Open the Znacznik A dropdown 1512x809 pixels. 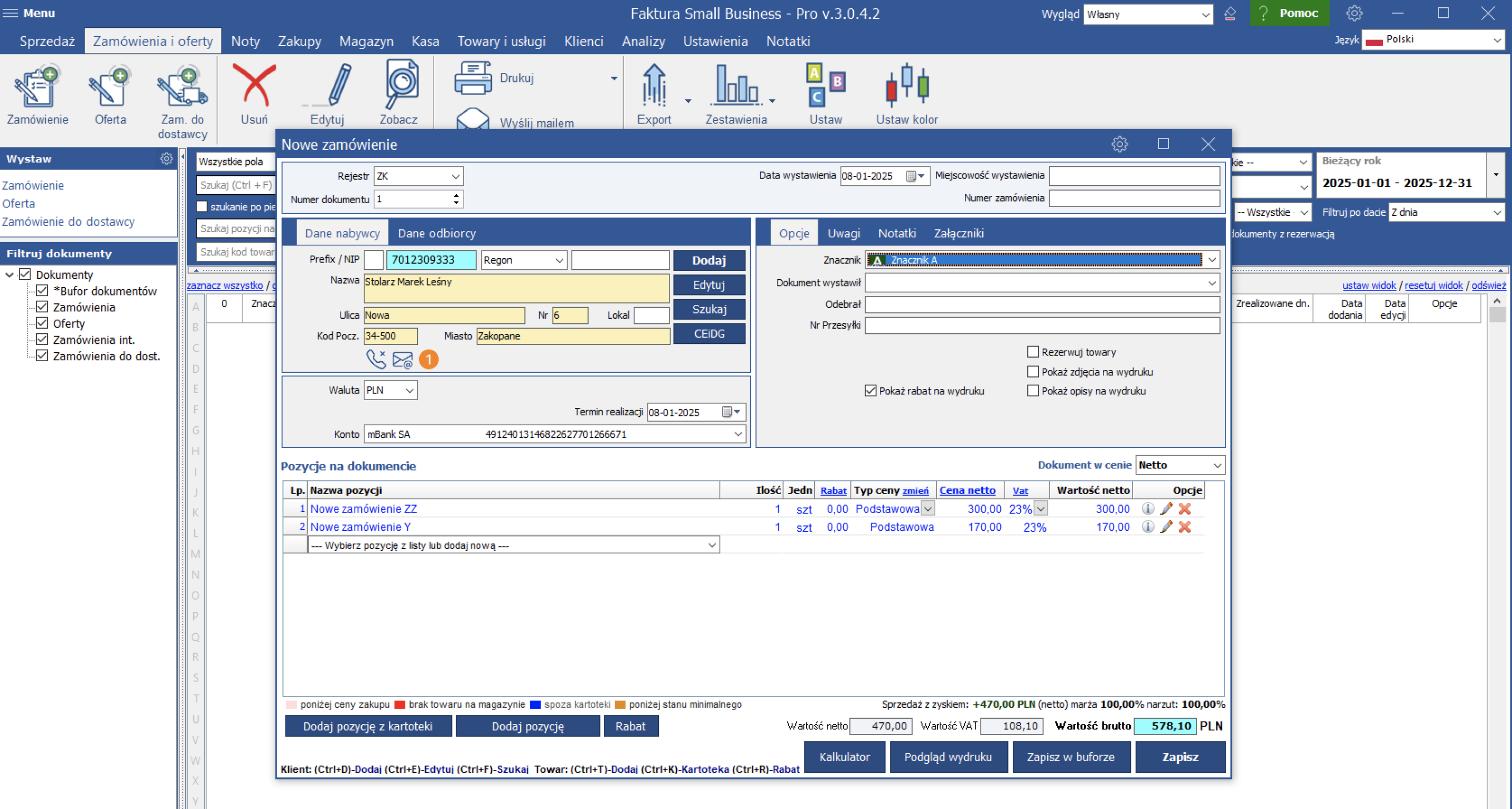1213,260
